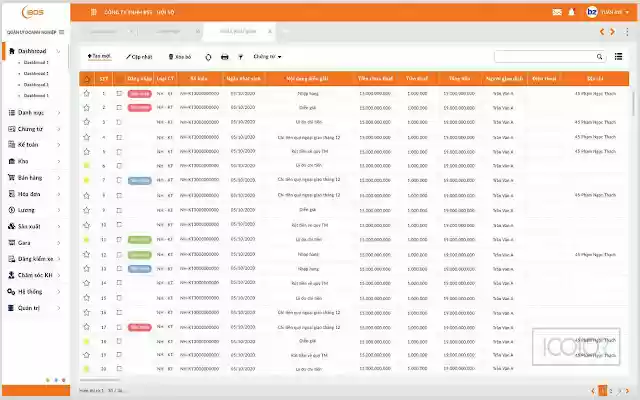
Task: Click the Bán hàng cart icon
Action: pos(11,178)
